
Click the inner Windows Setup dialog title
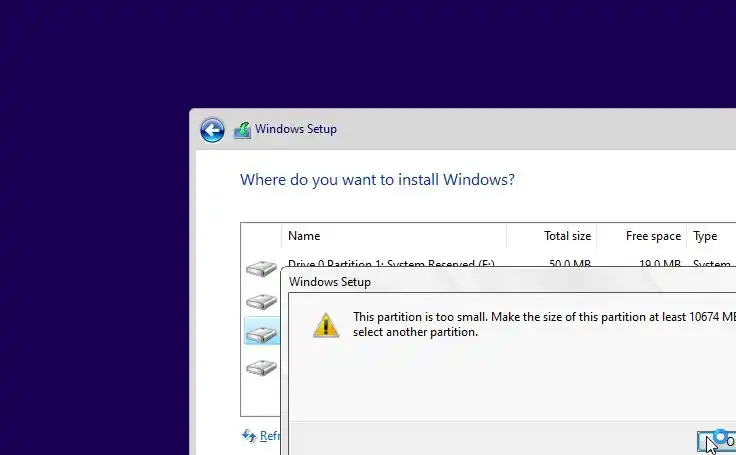click(330, 282)
